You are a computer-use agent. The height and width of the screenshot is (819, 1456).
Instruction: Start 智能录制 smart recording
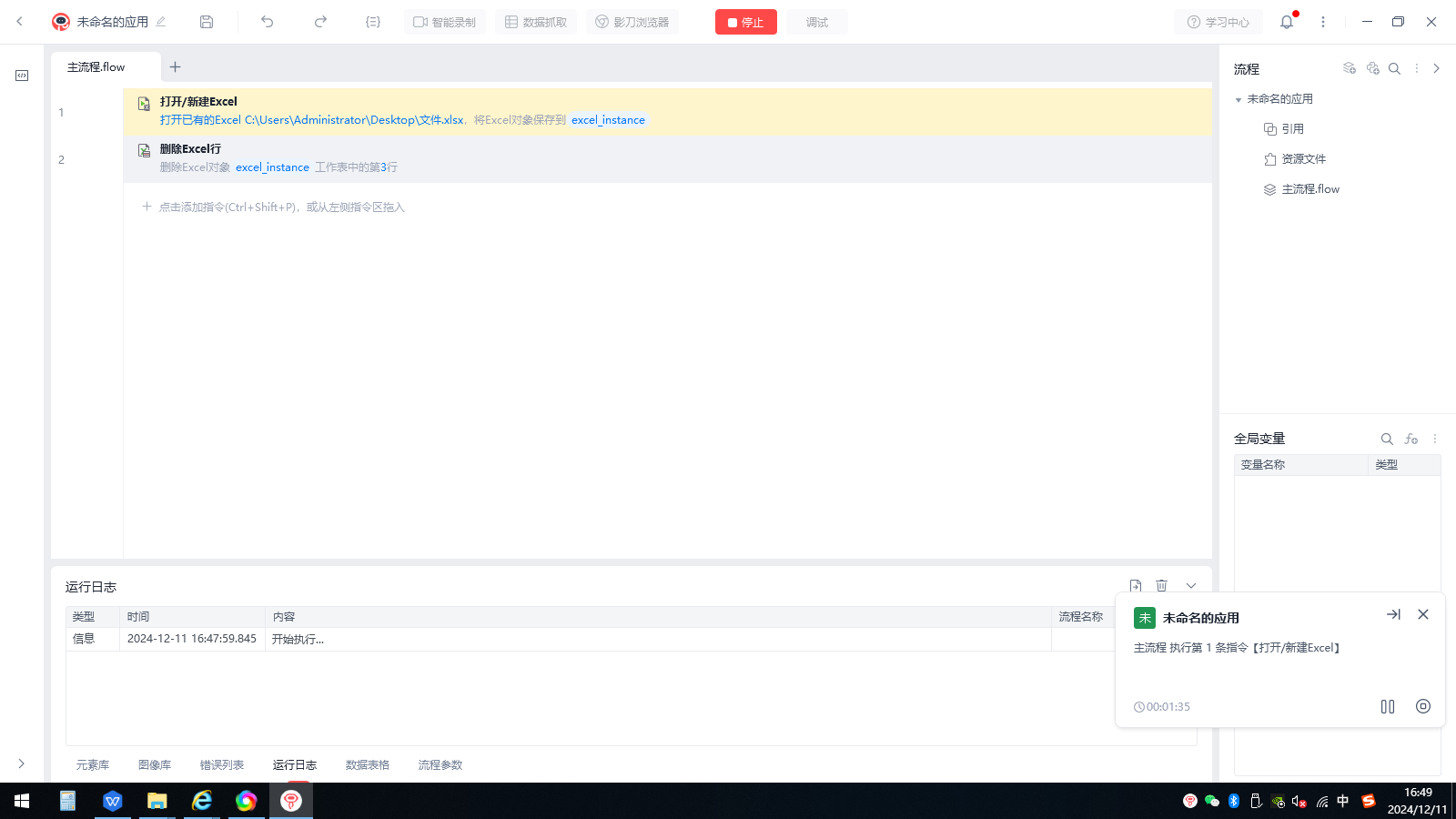tap(445, 22)
